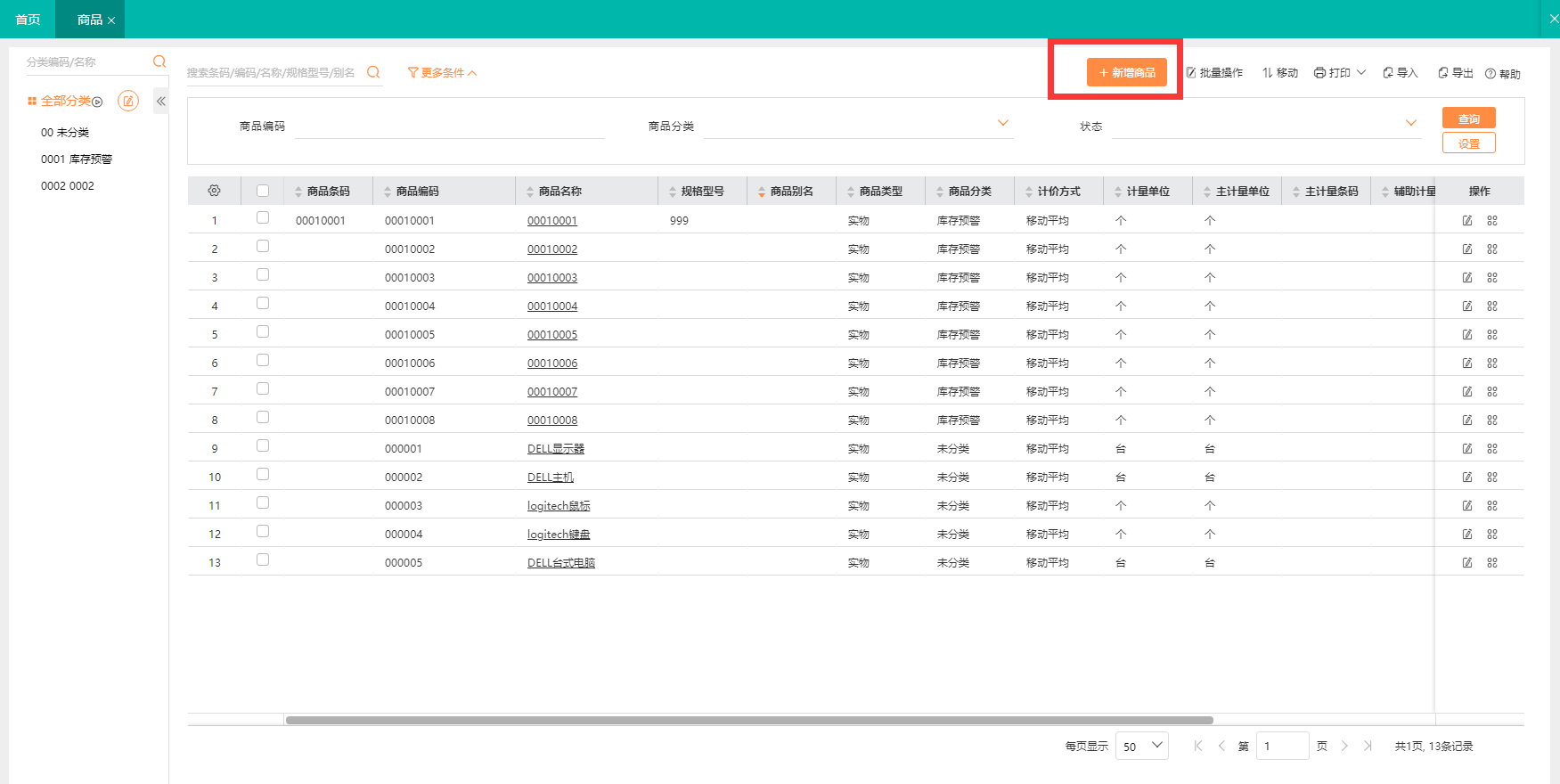Image resolution: width=1560 pixels, height=784 pixels.
Task: Edit row 1 product 00010001
Action: coord(1467,221)
